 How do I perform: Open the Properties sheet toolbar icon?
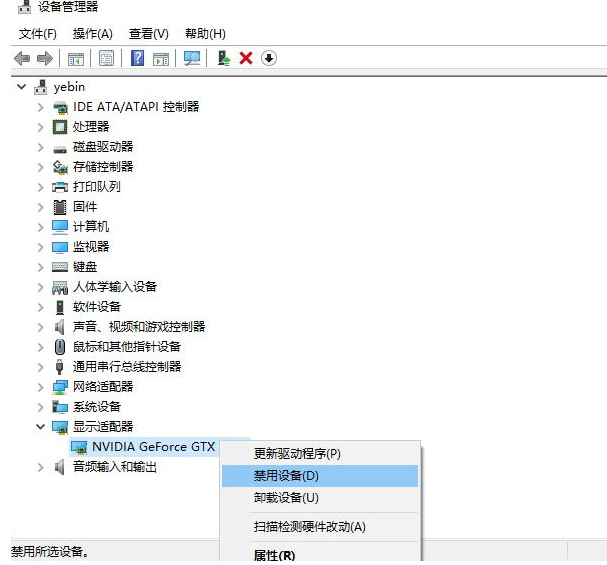106,58
